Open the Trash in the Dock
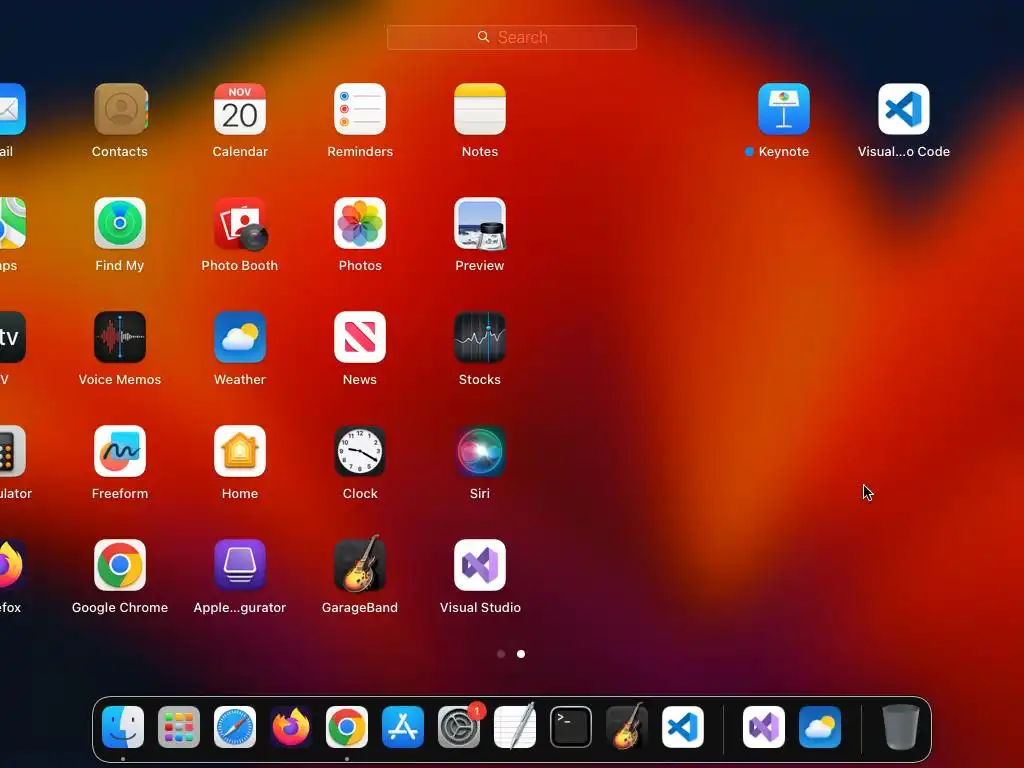 pos(901,727)
